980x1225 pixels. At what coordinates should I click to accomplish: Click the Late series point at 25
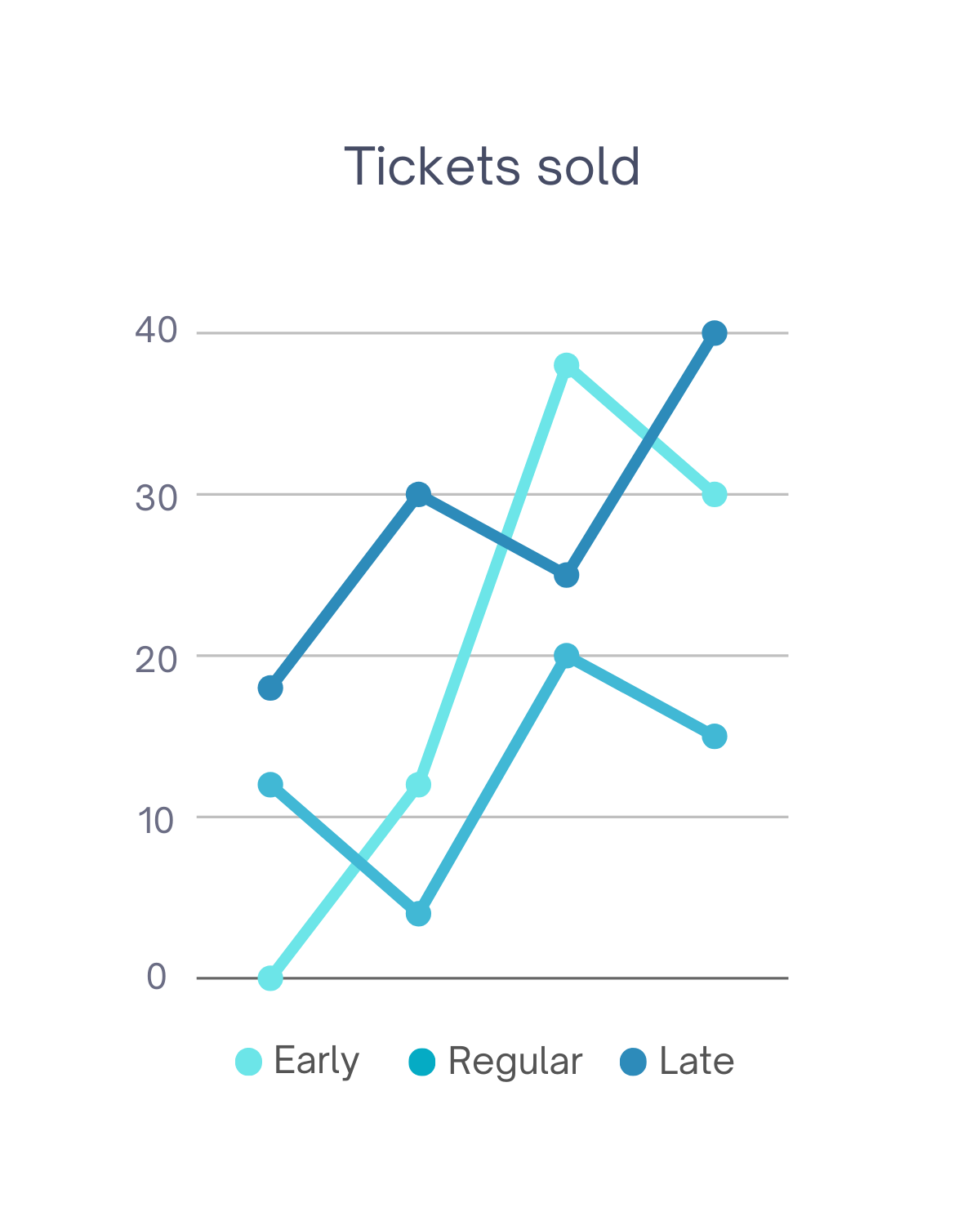(566, 576)
